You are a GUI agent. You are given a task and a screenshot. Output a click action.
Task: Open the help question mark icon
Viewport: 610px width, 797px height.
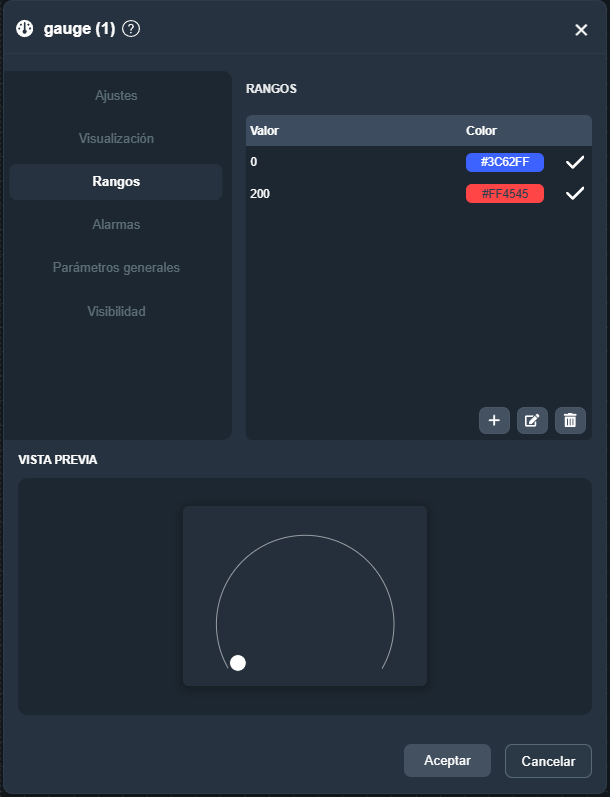[131, 29]
